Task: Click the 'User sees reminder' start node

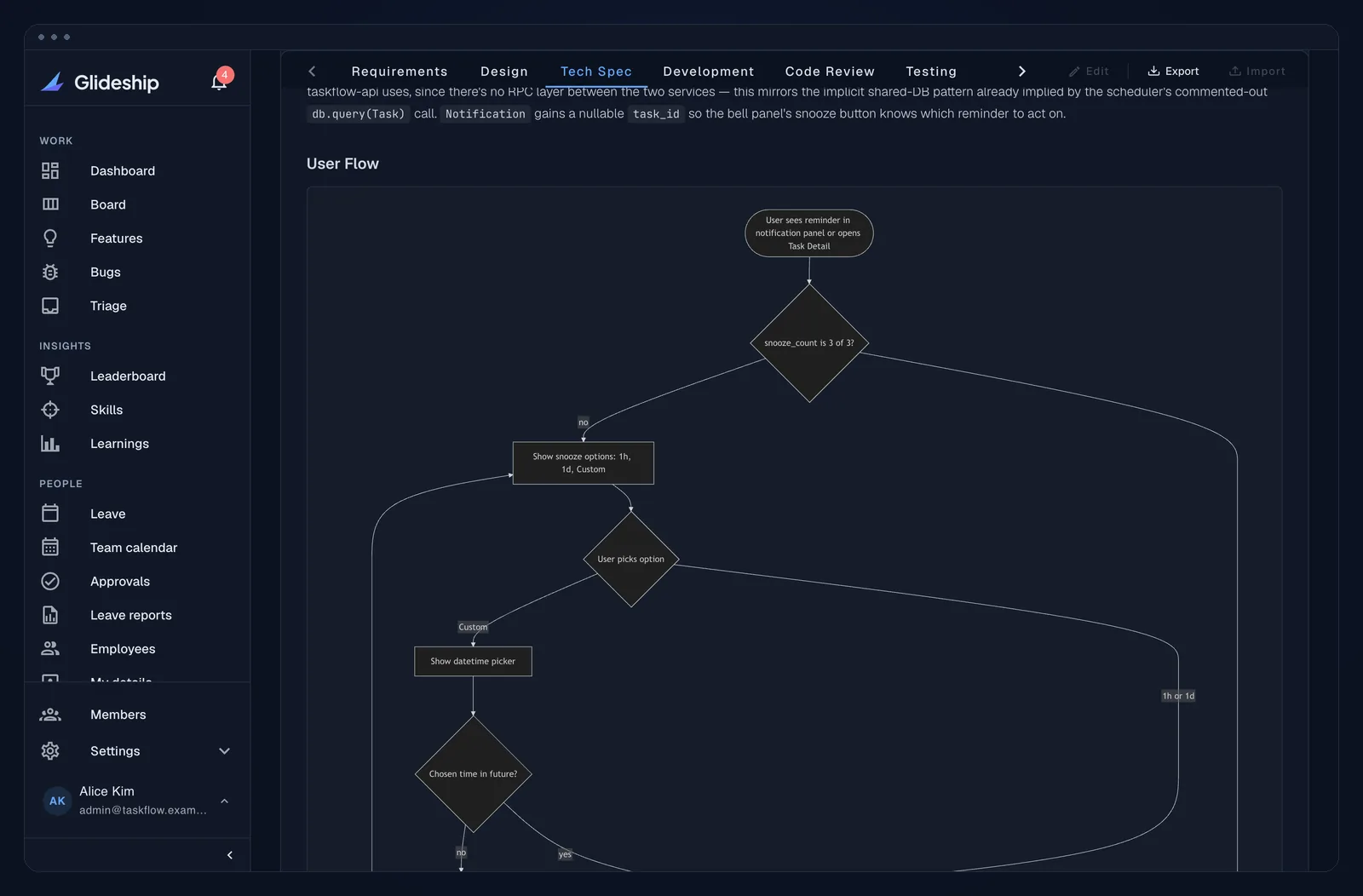Action: click(x=809, y=233)
